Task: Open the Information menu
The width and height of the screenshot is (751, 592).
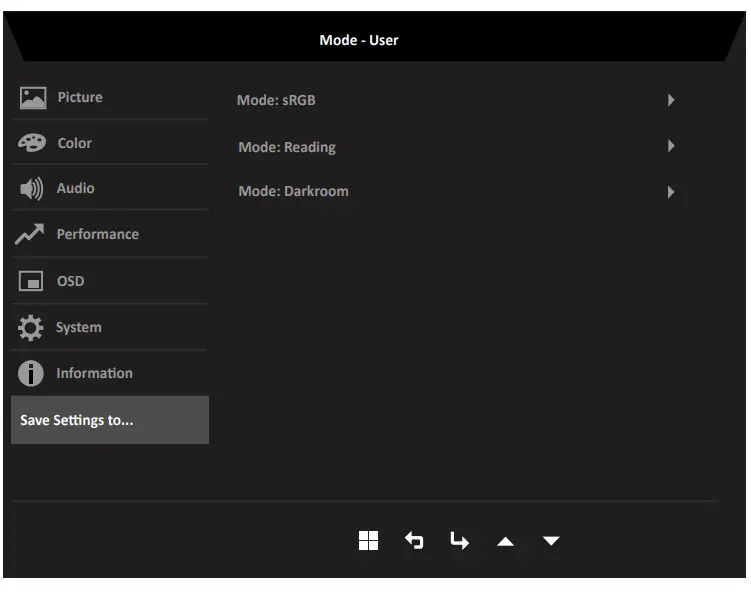Action: [110, 374]
